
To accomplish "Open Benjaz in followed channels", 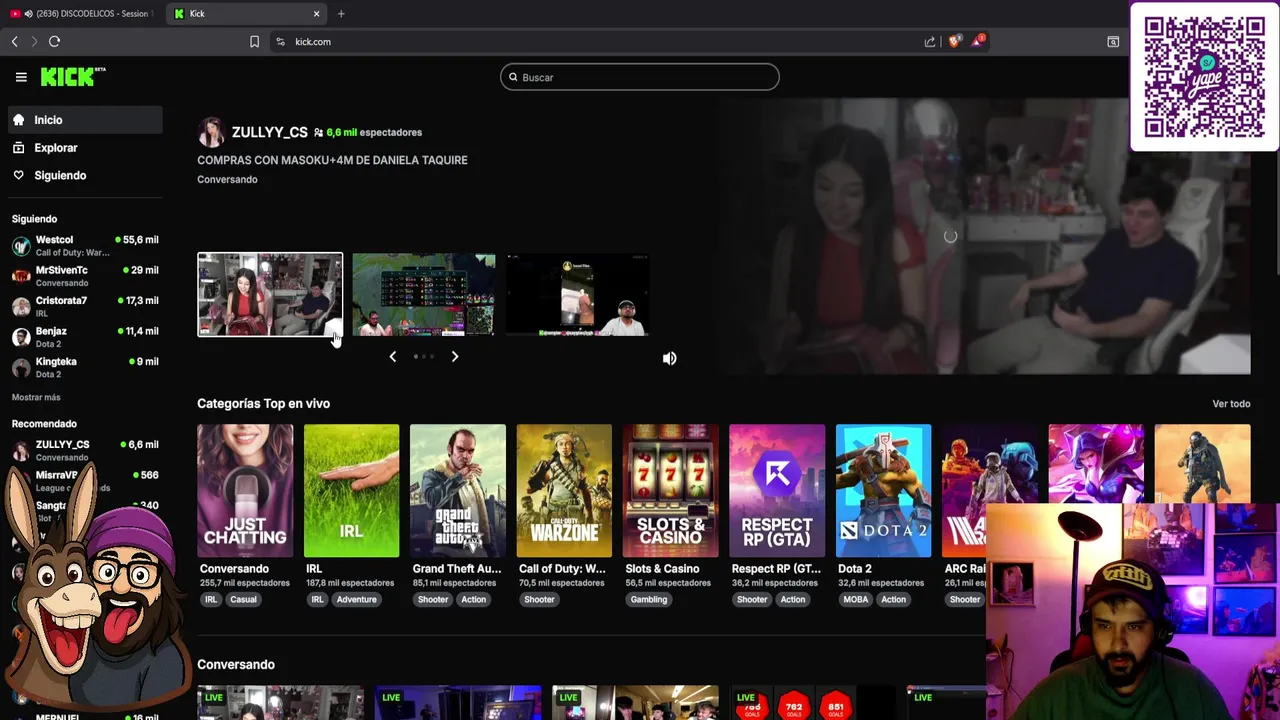I will pyautogui.click(x=85, y=337).
